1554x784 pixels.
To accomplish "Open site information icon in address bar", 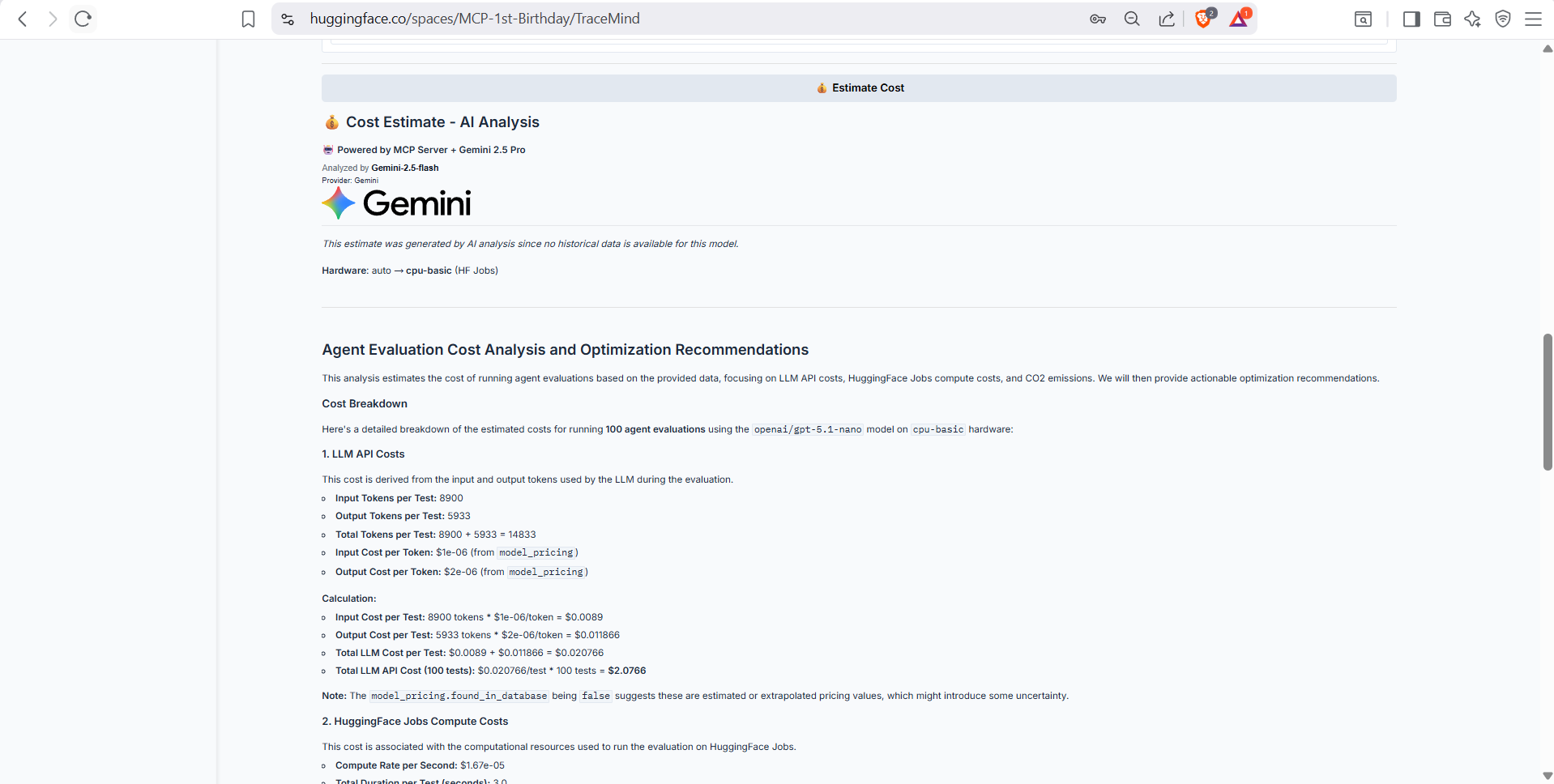I will tap(288, 19).
